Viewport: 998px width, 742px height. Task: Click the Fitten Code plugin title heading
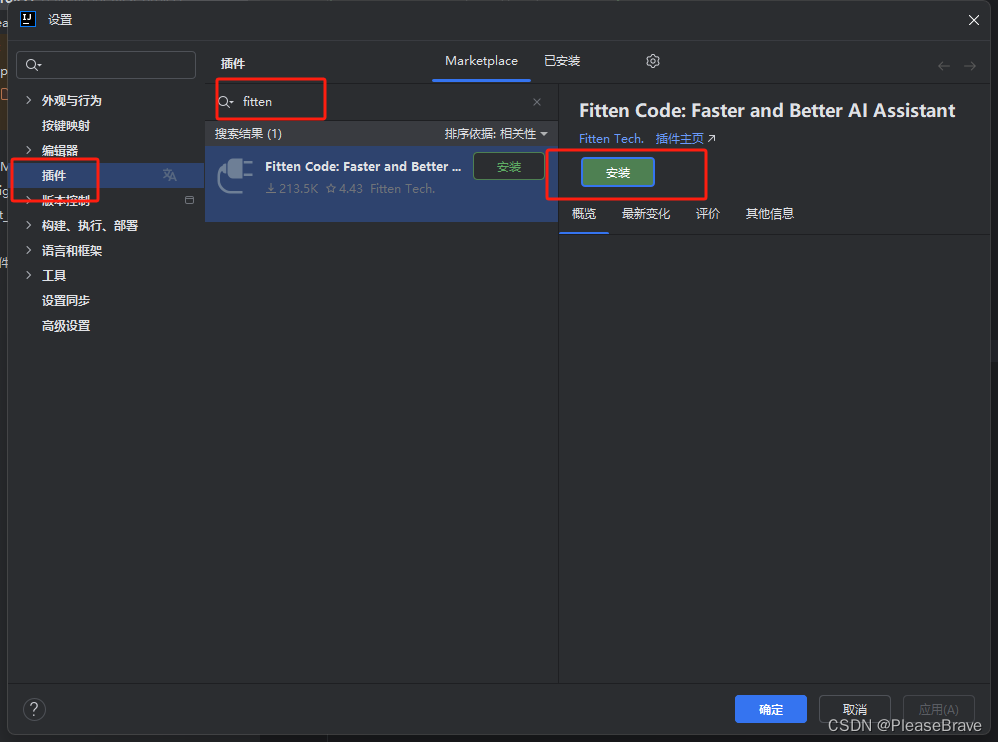coord(767,111)
